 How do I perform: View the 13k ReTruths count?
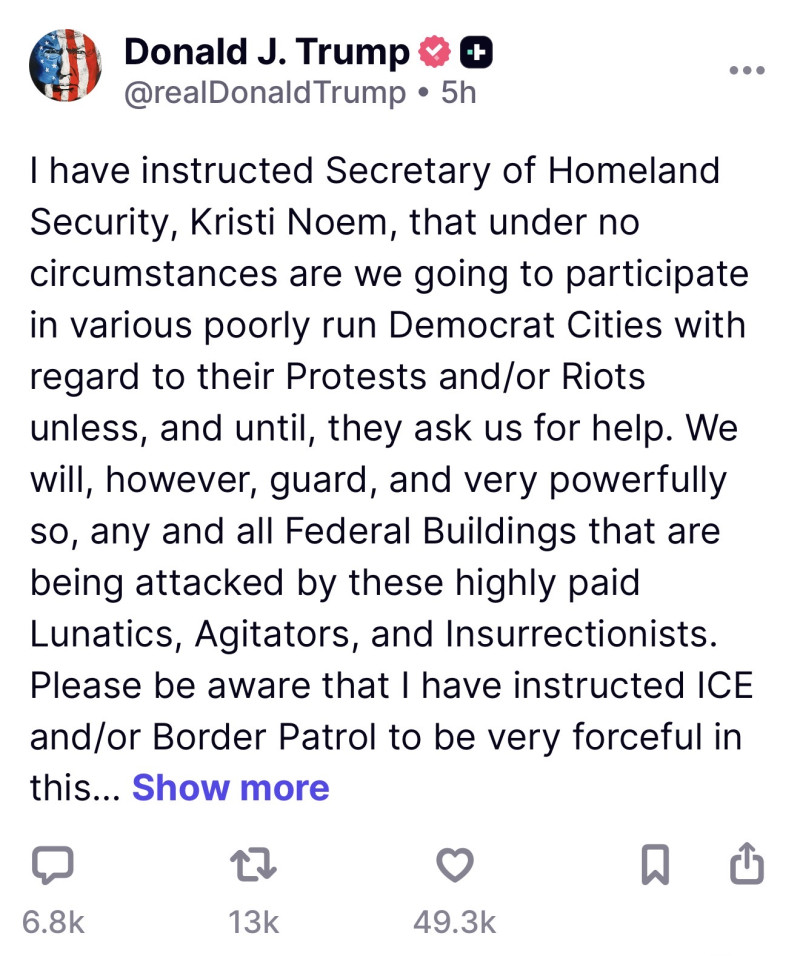coord(253,922)
